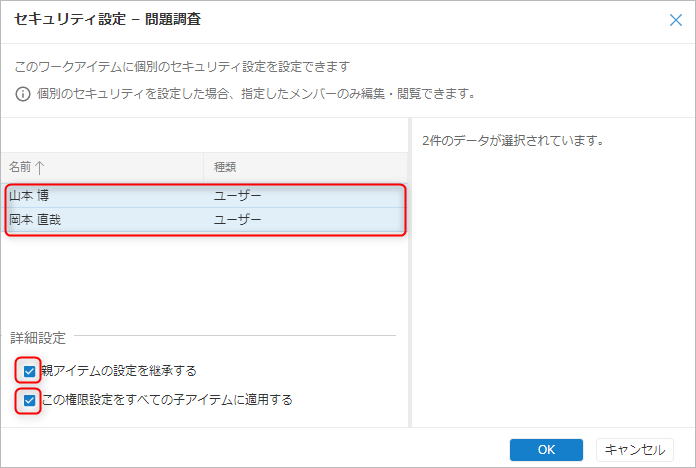Viewport: 696px width, 468px height.
Task: Click the info icon beside security note
Action: point(22,94)
